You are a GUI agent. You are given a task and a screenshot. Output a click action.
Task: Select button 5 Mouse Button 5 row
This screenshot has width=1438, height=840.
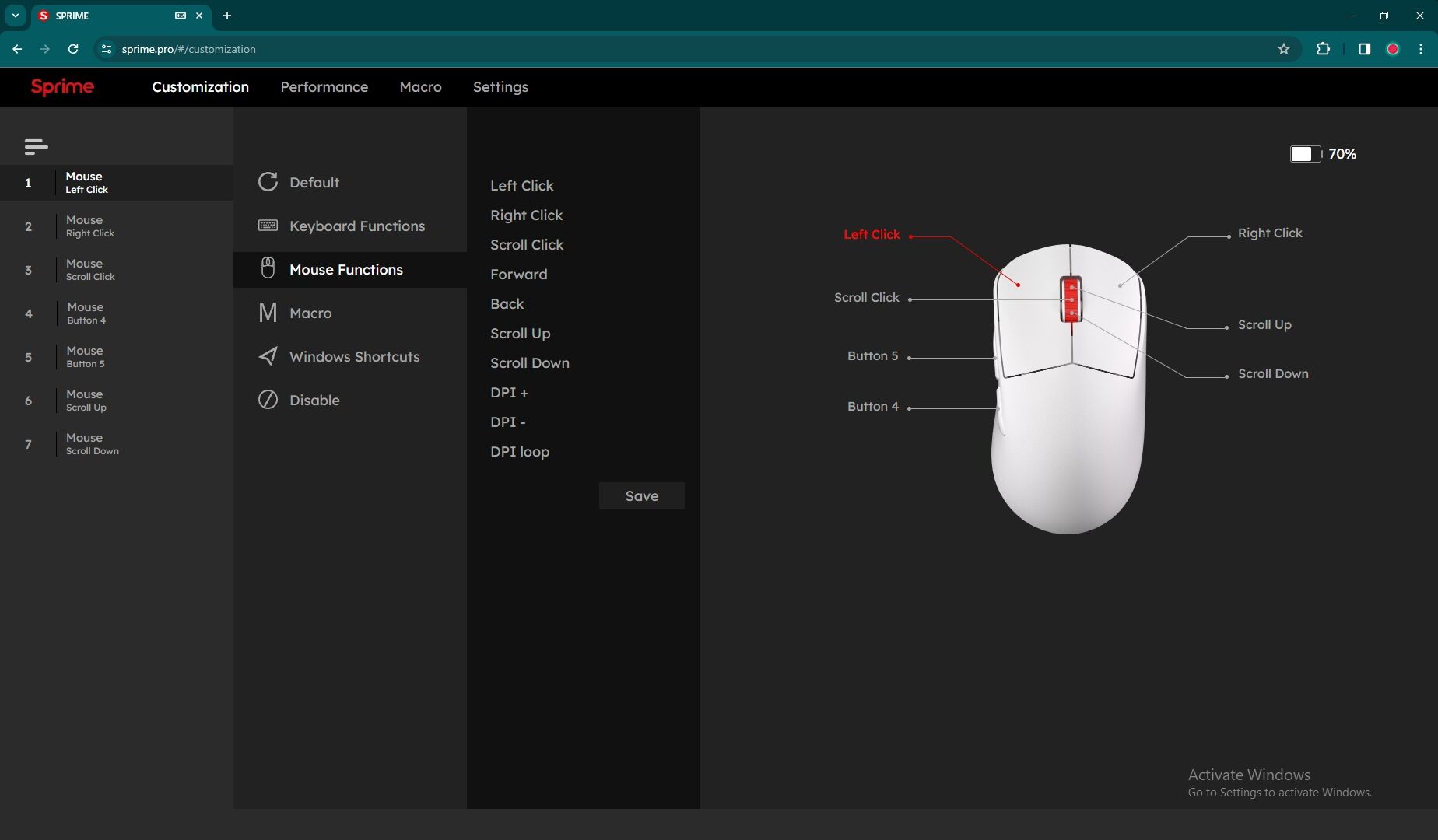click(117, 357)
